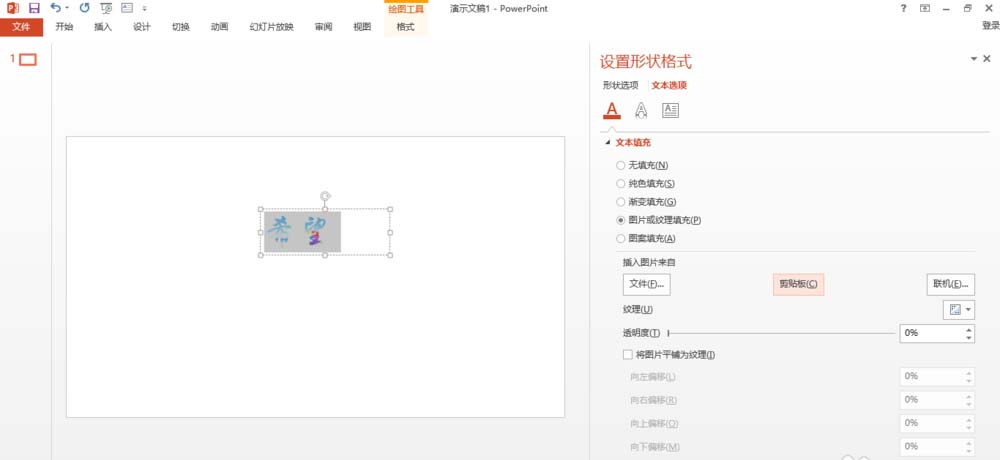Open the 格式 drawing tools tab
Viewport: 1000px width, 460px height.
406,27
